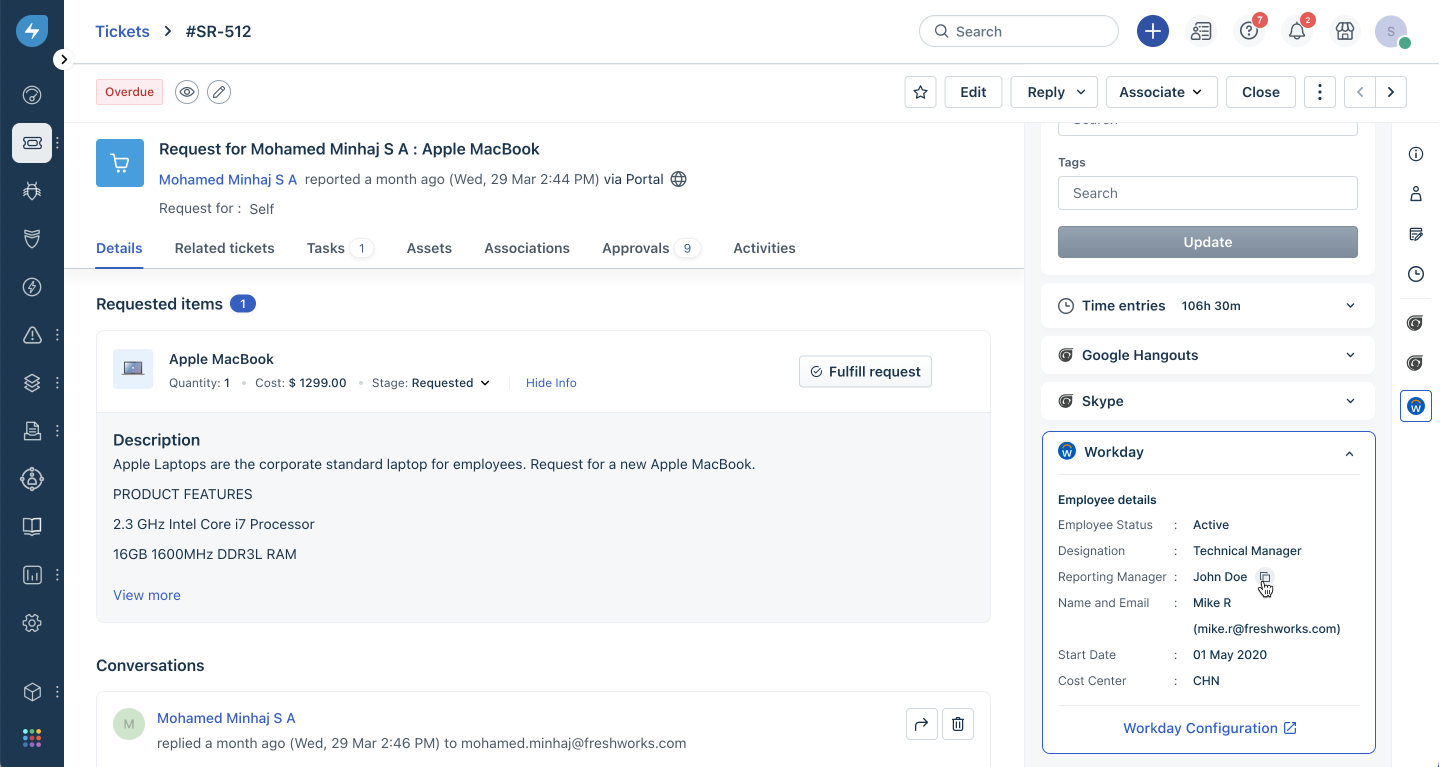1440x767 pixels.
Task: Open the marketplace store icon
Action: [1345, 31]
